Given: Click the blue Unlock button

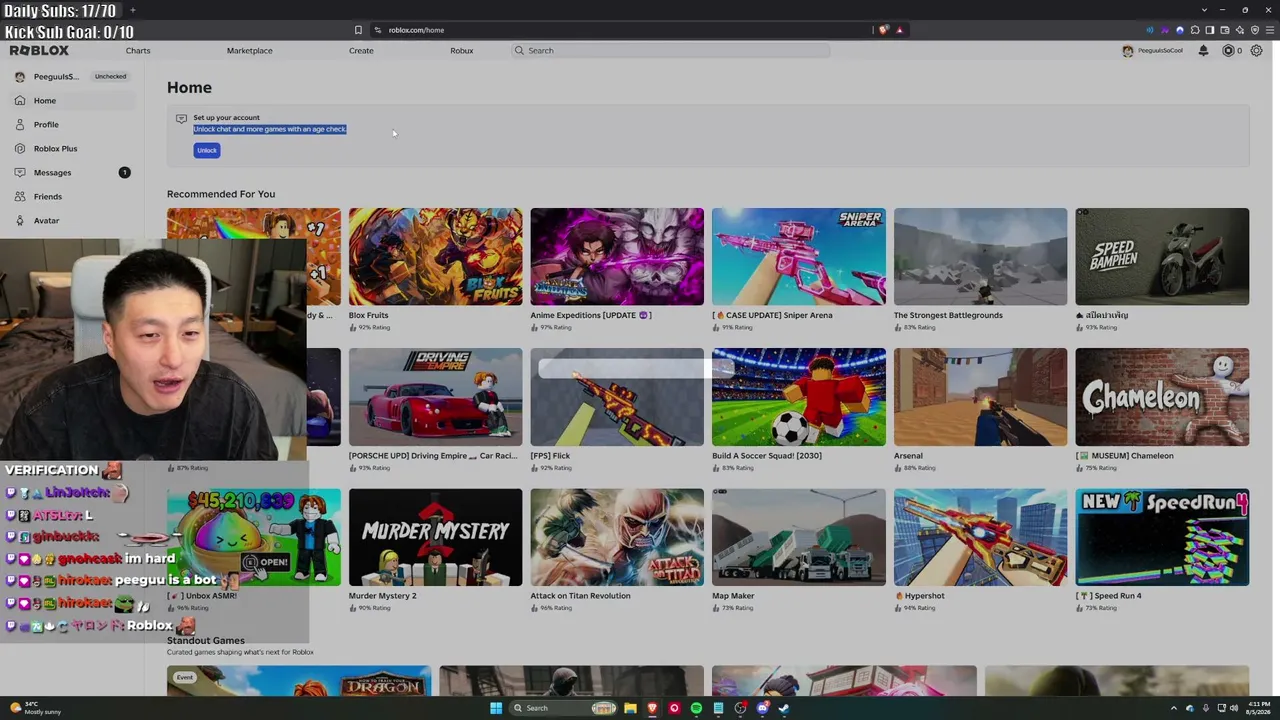Looking at the screenshot, I should (207, 150).
